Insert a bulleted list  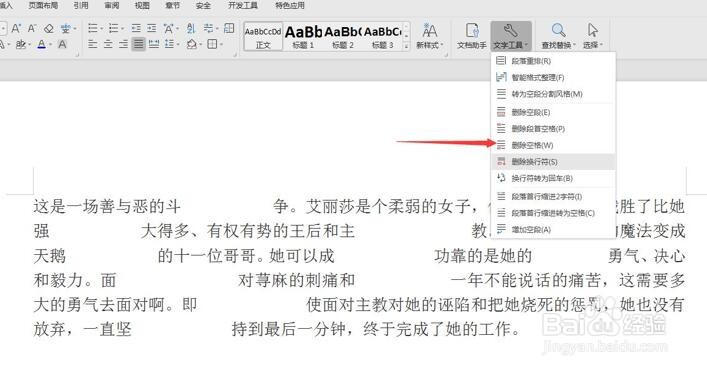click(93, 29)
